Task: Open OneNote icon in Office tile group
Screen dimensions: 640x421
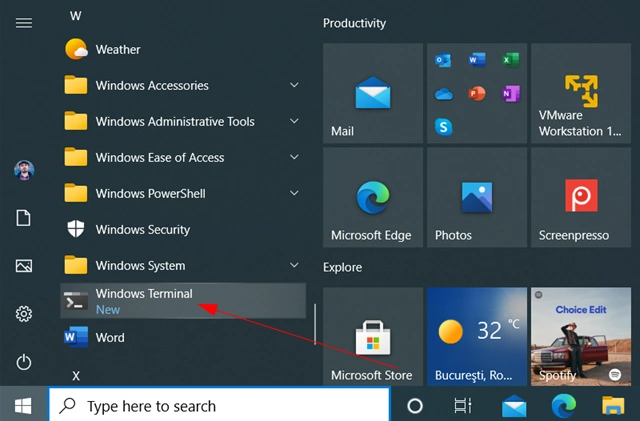Action: [x=510, y=94]
